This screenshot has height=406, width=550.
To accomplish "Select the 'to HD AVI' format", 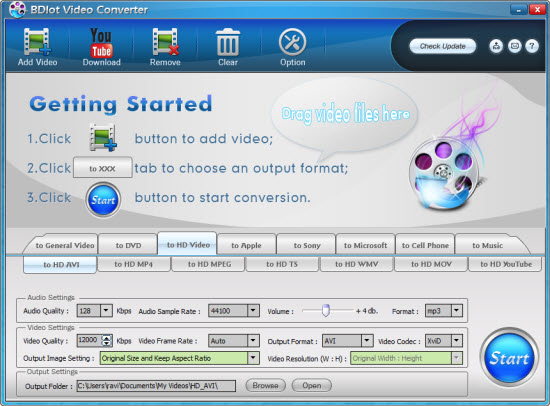I will pyautogui.click(x=60, y=265).
